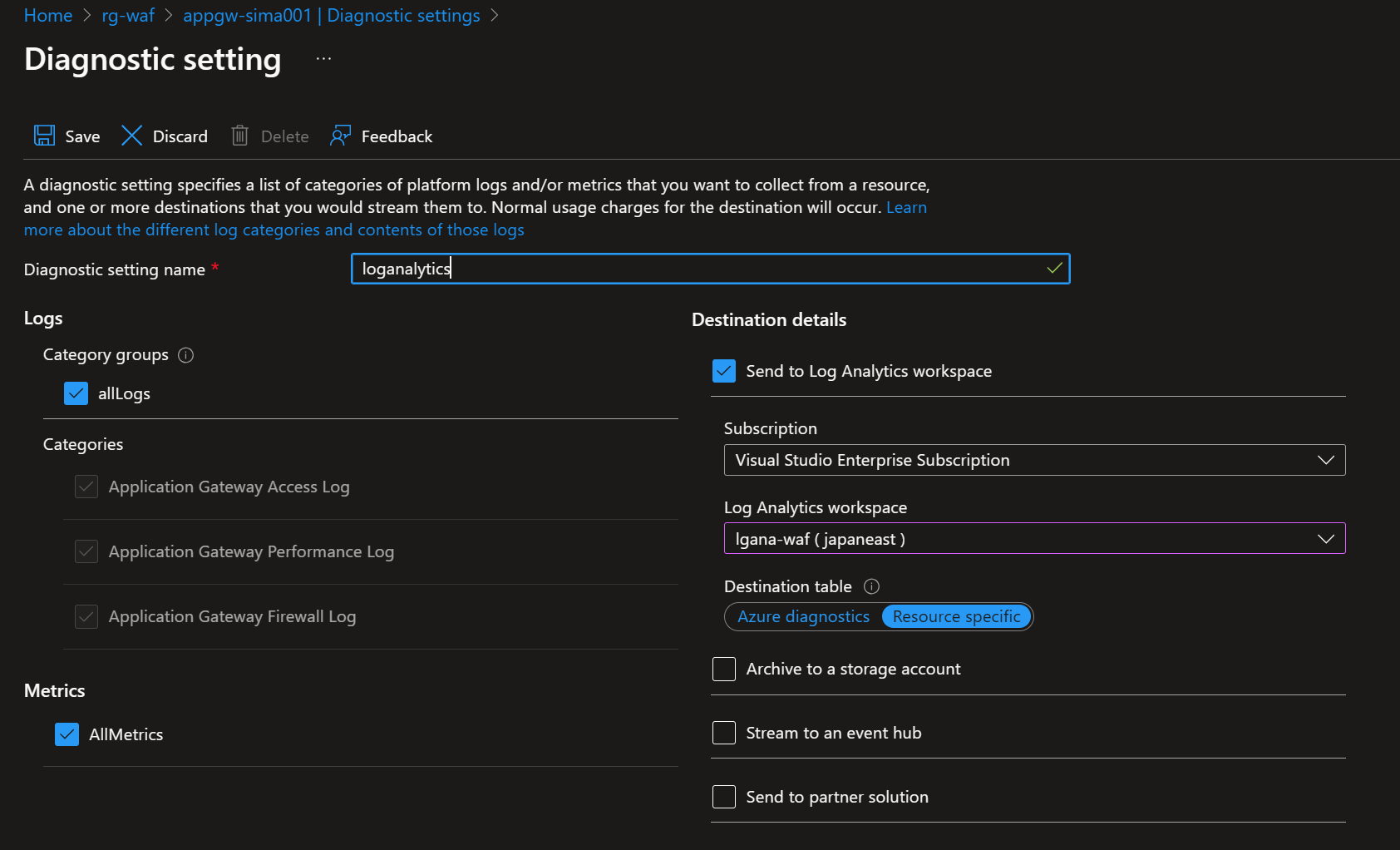The image size is (1400, 850).
Task: Expand the Subscription dropdown
Action: click(1034, 460)
